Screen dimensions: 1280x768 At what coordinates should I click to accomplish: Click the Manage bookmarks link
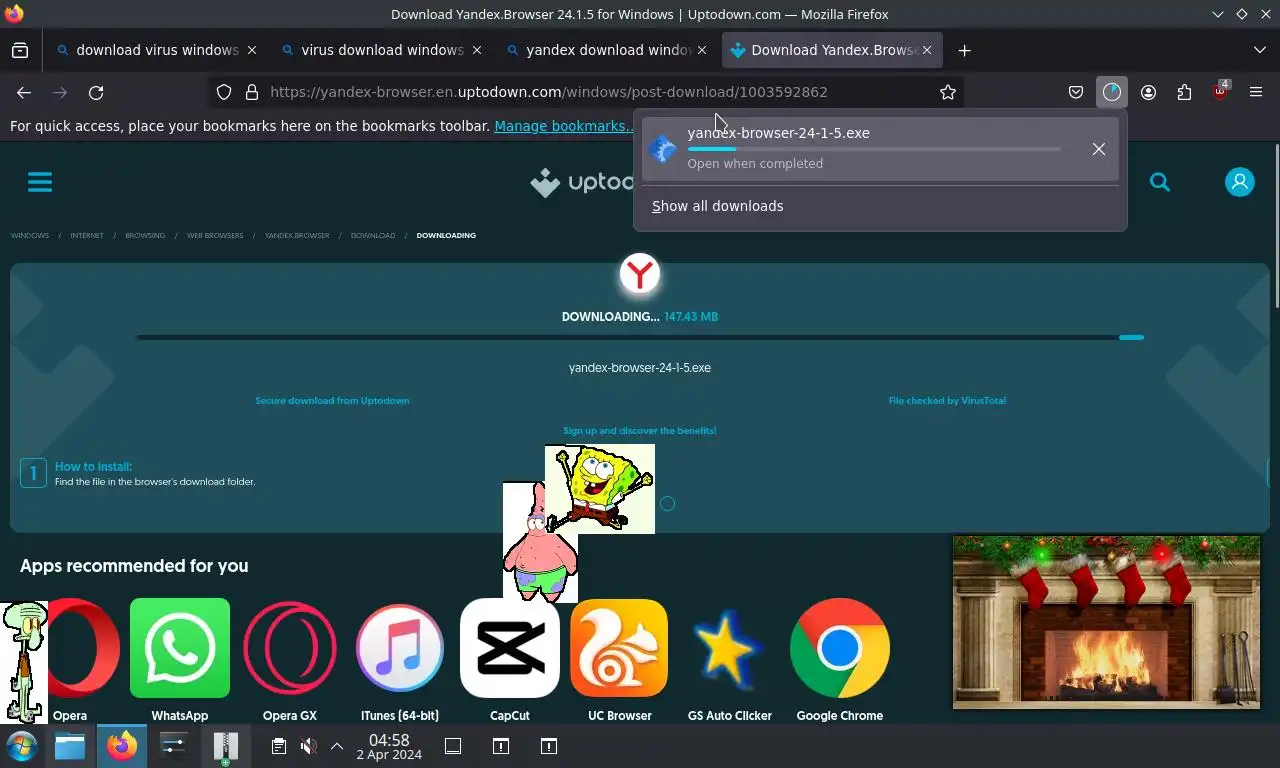tap(563, 126)
